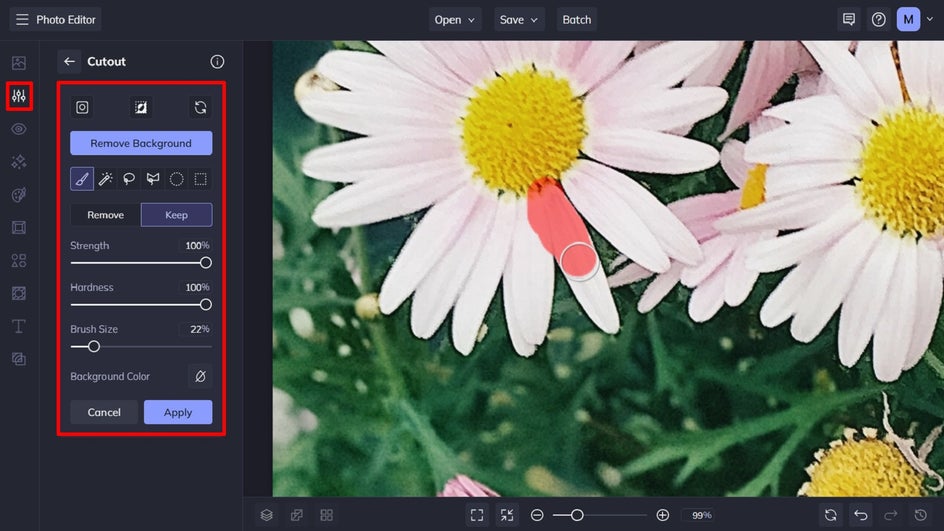Switch brush mode to Remove
Image resolution: width=944 pixels, height=531 pixels.
tap(105, 215)
